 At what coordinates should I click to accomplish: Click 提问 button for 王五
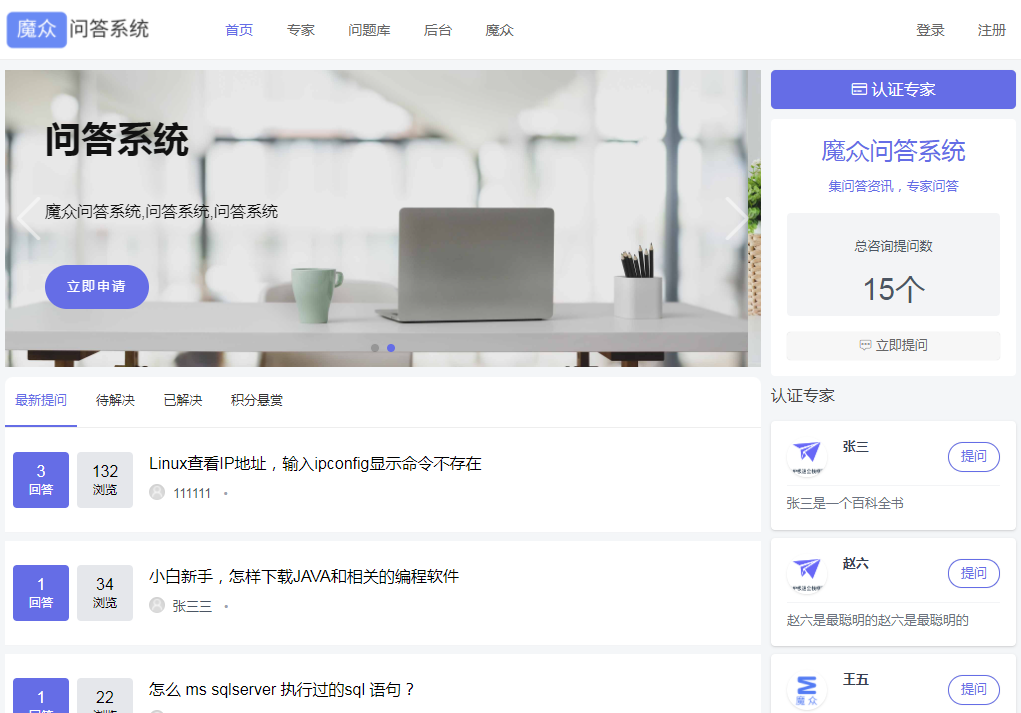[973, 690]
